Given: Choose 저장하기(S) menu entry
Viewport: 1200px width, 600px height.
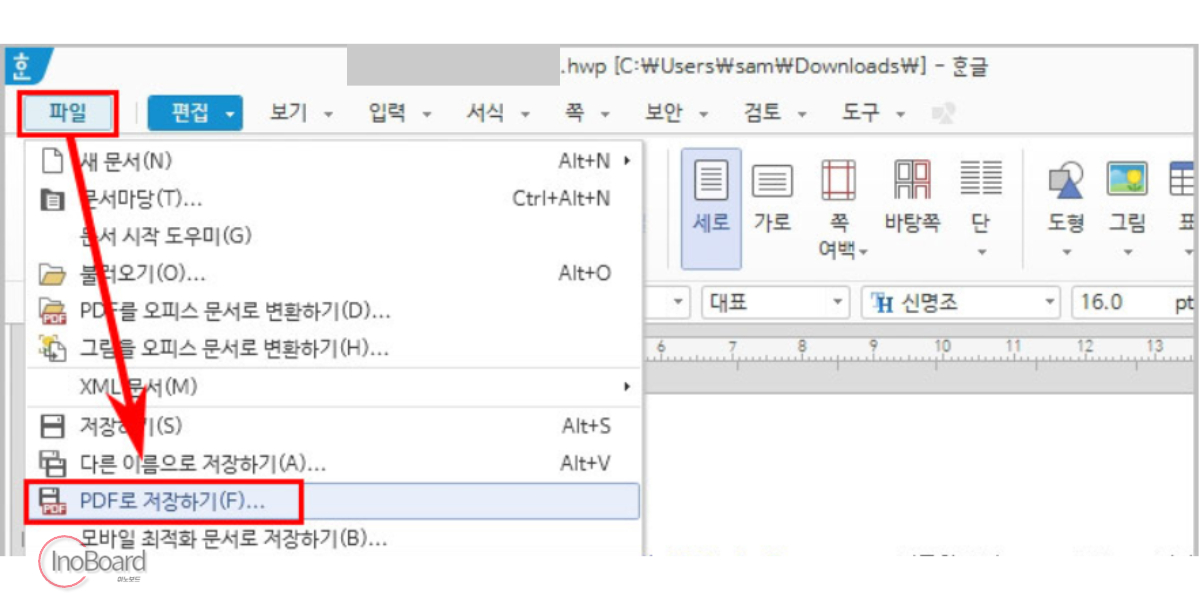Looking at the screenshot, I should tap(333, 426).
